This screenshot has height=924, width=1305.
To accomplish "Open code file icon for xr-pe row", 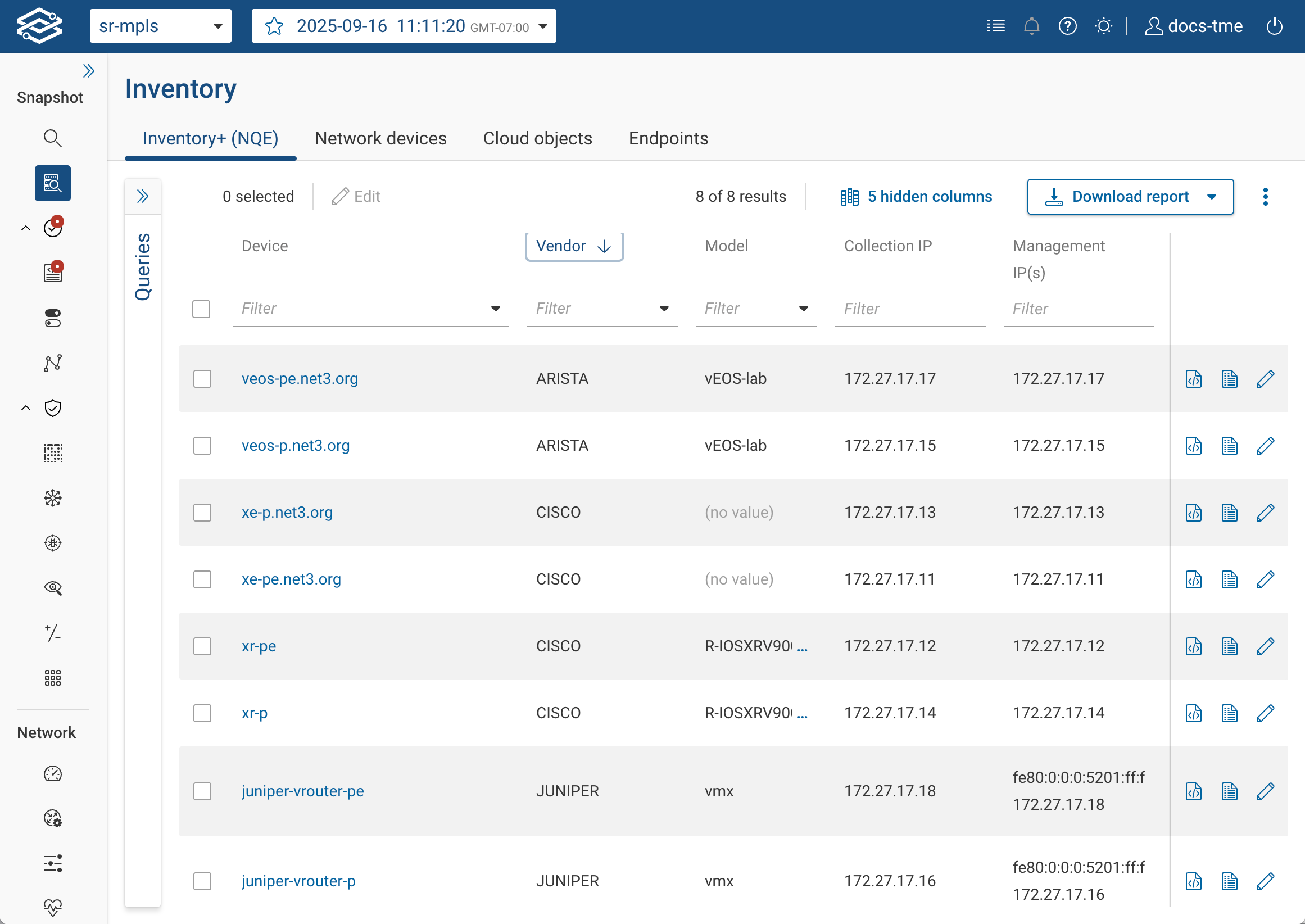I will pyautogui.click(x=1194, y=646).
